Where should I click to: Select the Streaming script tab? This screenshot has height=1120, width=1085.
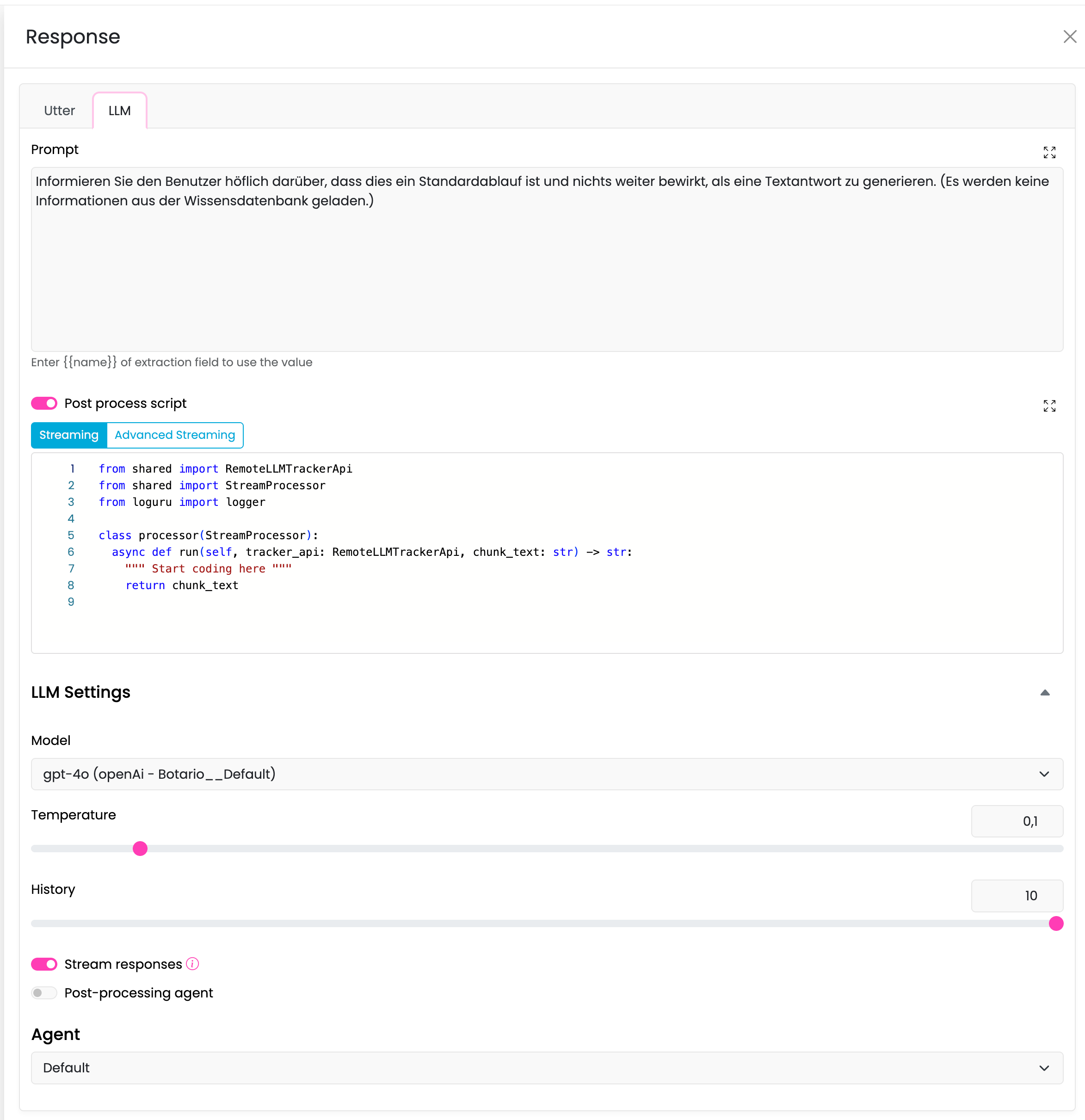click(68, 435)
